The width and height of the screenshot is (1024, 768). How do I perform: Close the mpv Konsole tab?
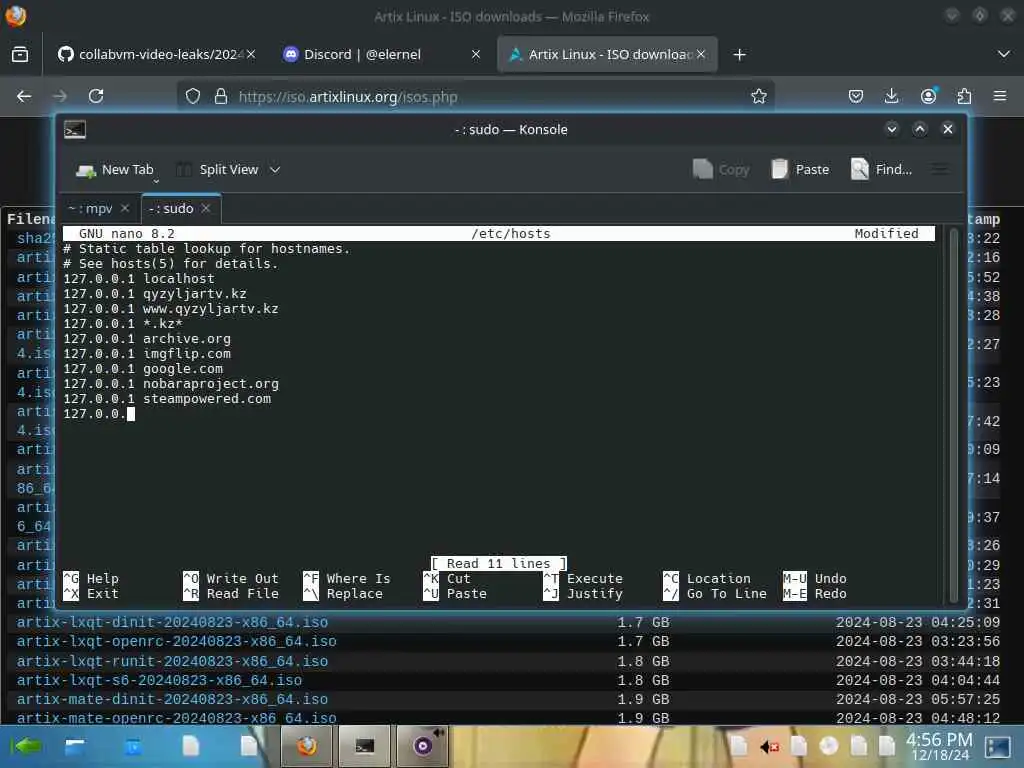(125, 208)
